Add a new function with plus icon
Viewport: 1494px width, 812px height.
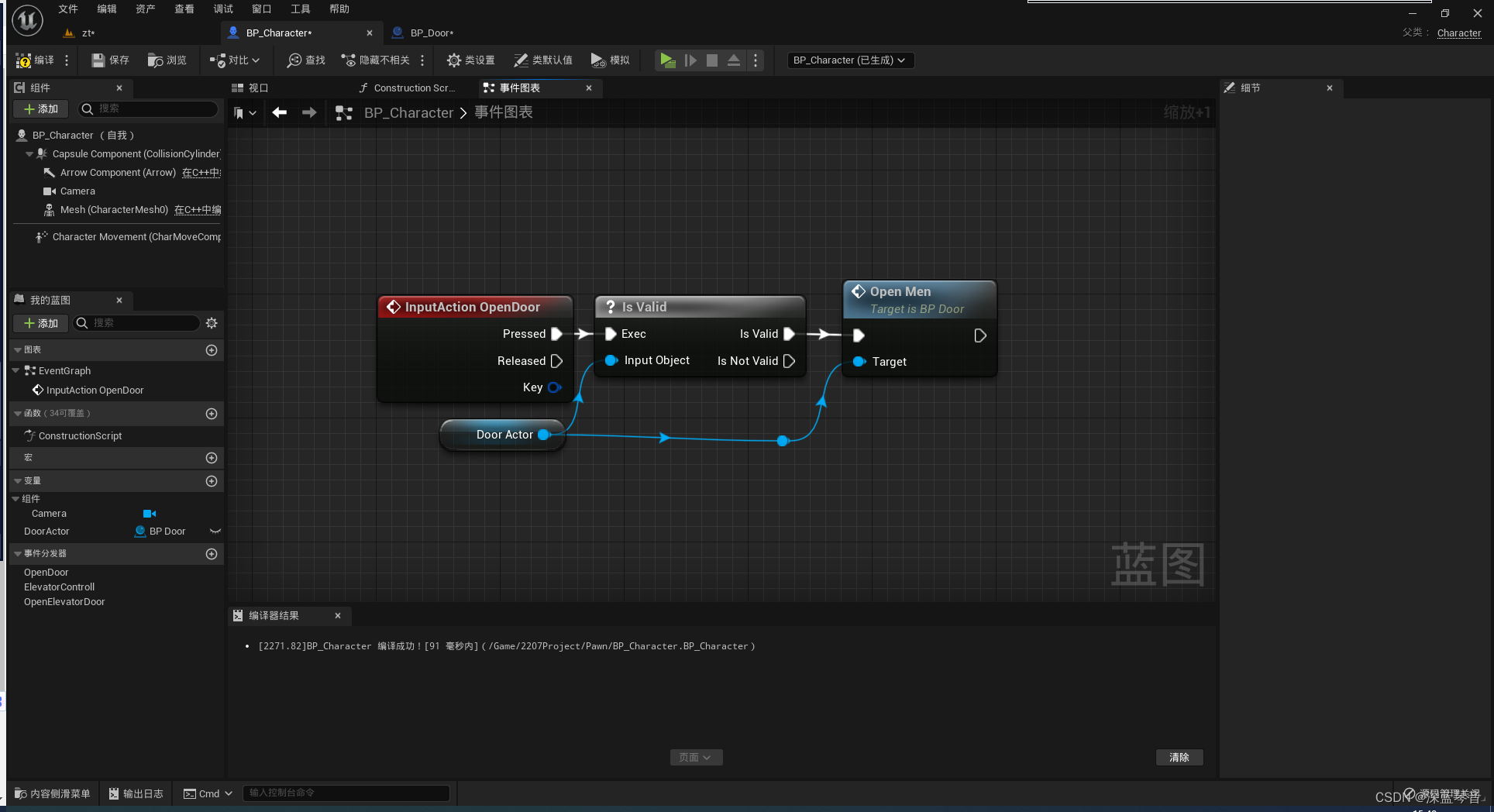(211, 414)
